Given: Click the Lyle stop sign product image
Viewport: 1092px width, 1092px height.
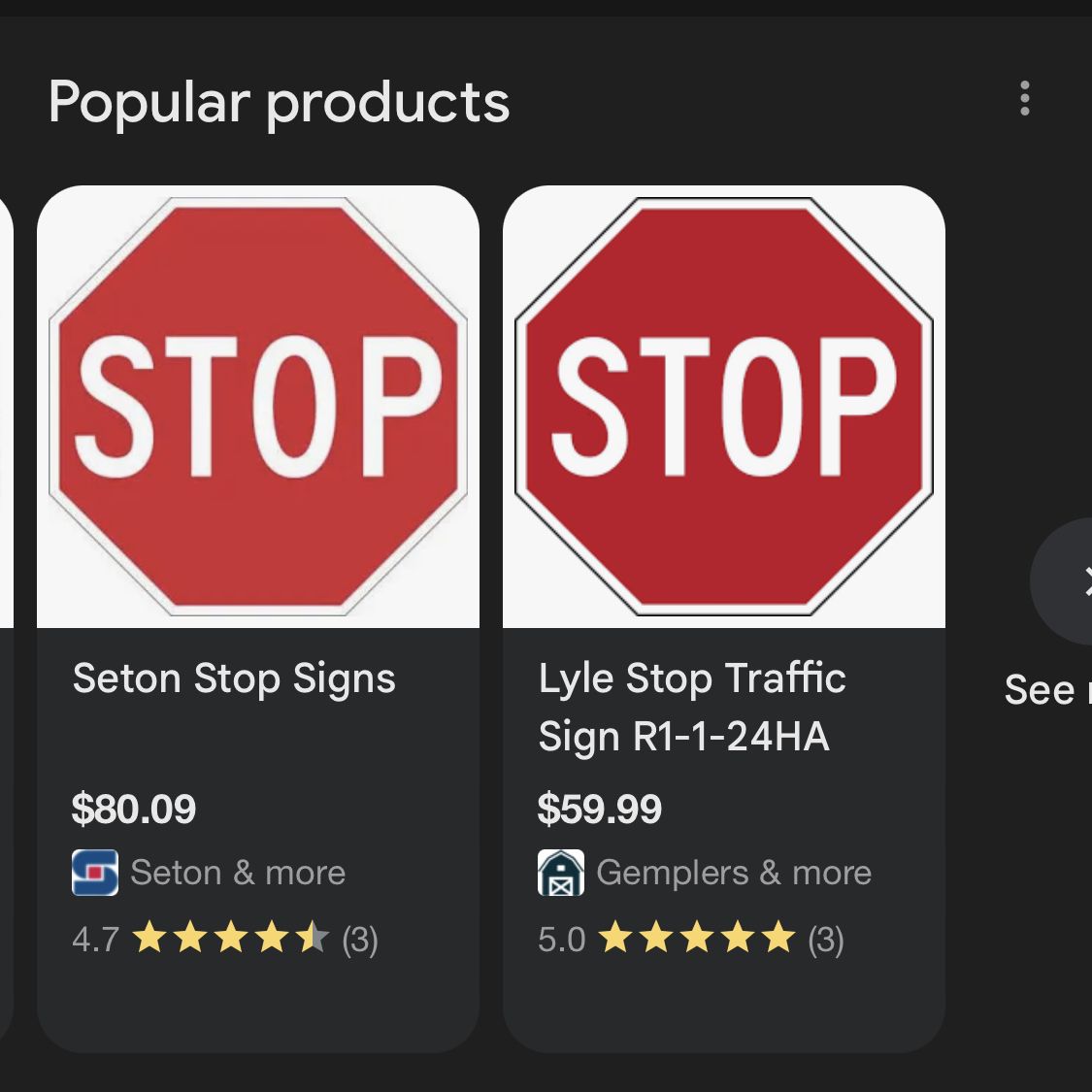Looking at the screenshot, I should tap(725, 408).
